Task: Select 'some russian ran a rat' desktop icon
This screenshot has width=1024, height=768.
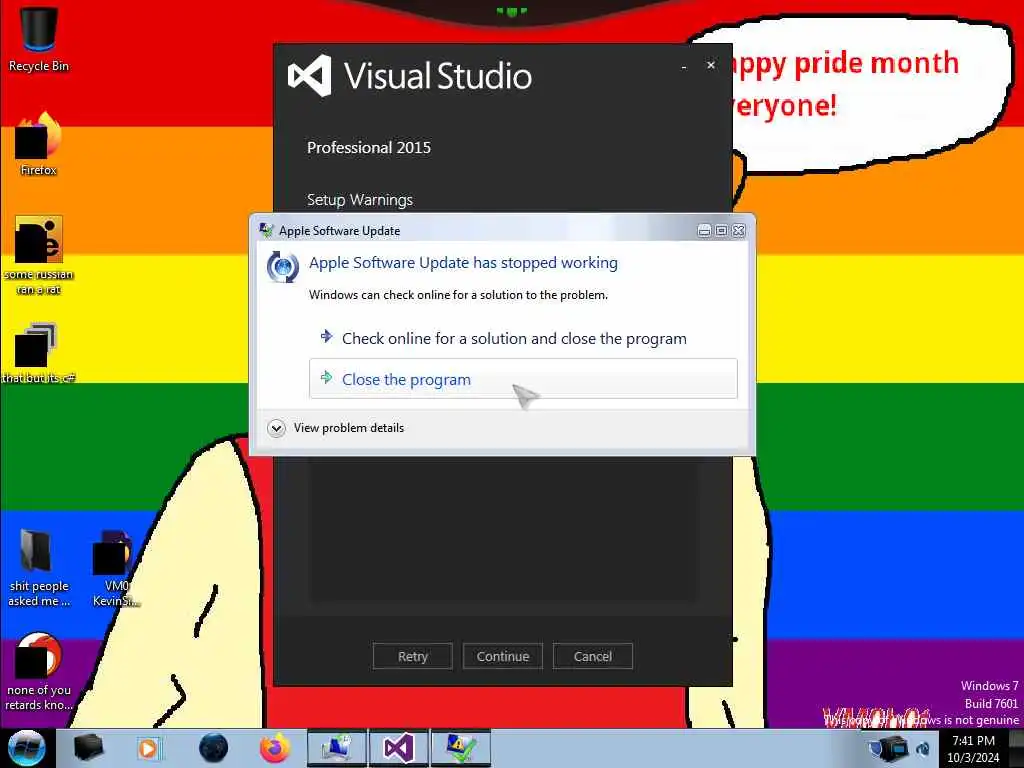Action: (39, 255)
